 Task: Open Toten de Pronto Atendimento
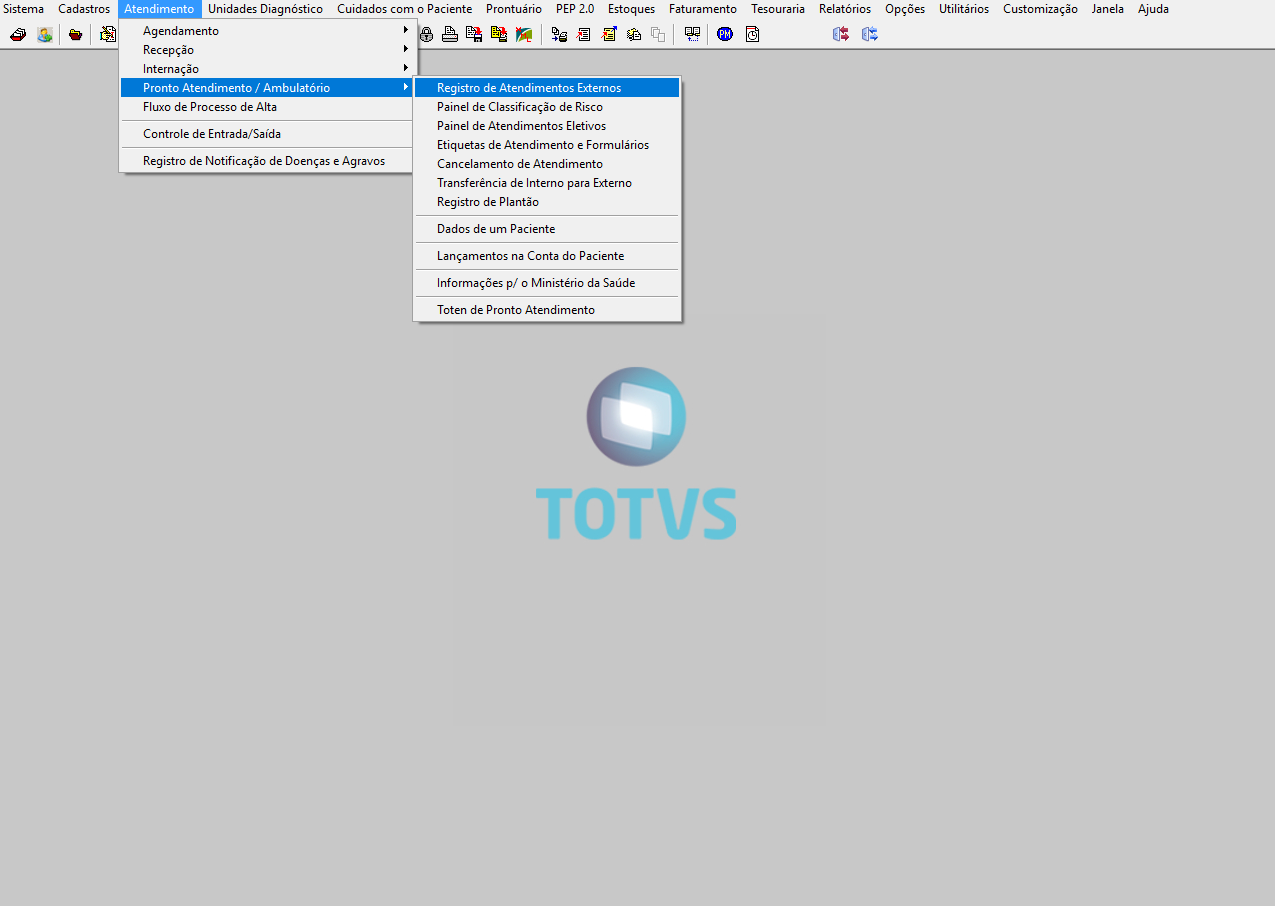click(x=547, y=310)
